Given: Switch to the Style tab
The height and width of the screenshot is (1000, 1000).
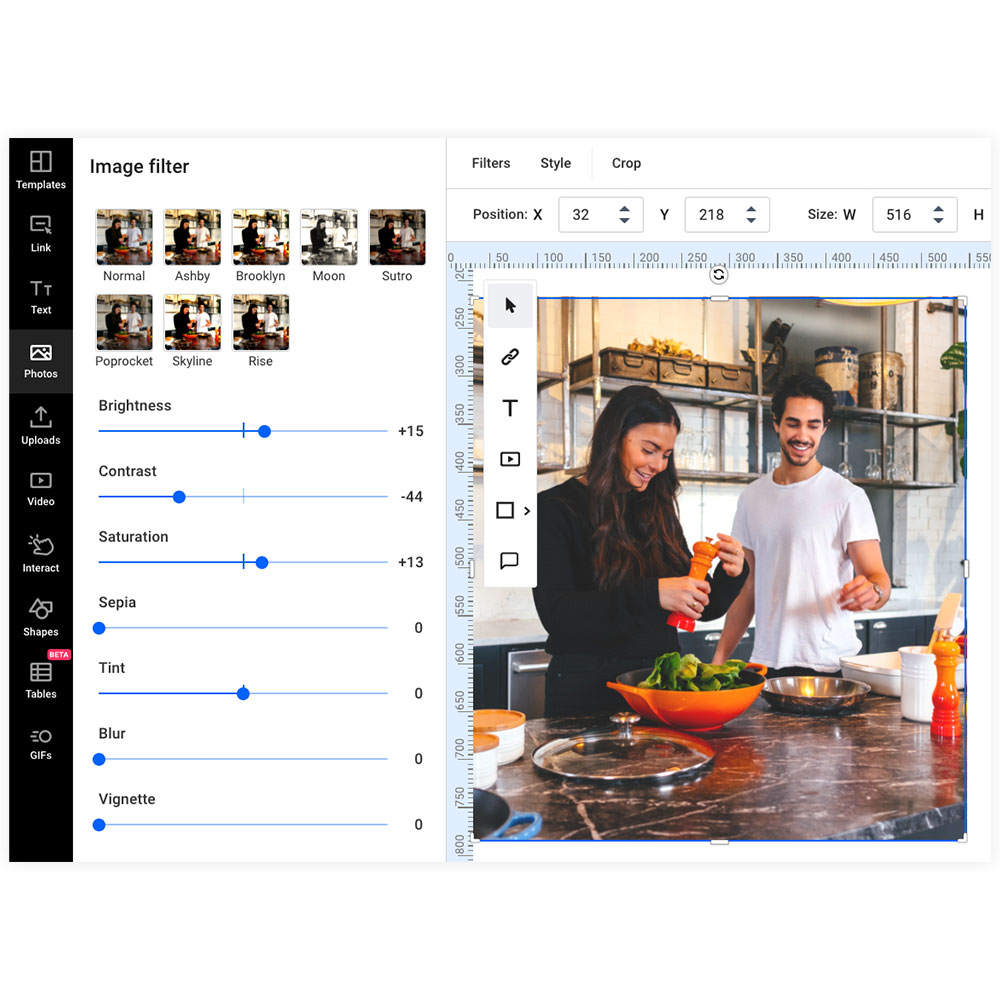Looking at the screenshot, I should tap(556, 163).
